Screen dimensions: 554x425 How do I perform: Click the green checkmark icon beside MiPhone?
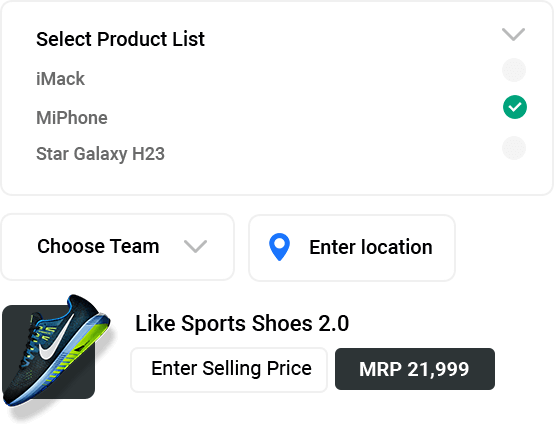click(515, 107)
